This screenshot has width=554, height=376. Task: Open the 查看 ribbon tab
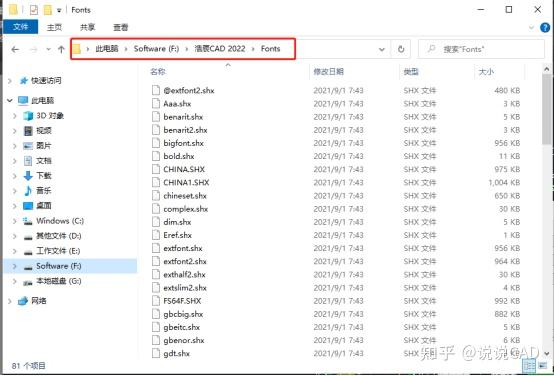[x=120, y=27]
